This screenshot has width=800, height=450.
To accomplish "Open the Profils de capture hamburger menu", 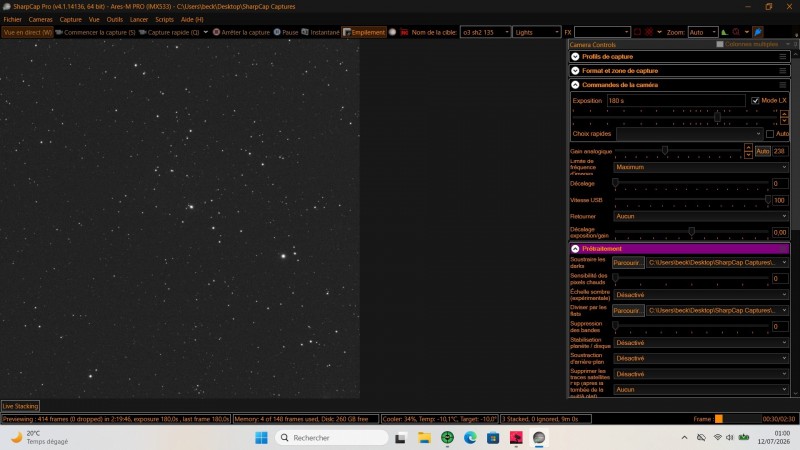I will pos(783,57).
